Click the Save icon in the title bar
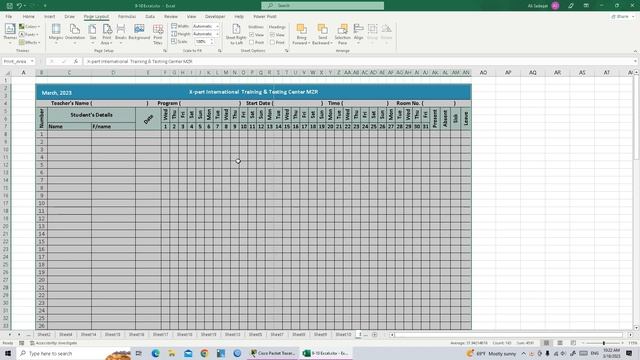The height and width of the screenshot is (360, 640). point(9,6)
